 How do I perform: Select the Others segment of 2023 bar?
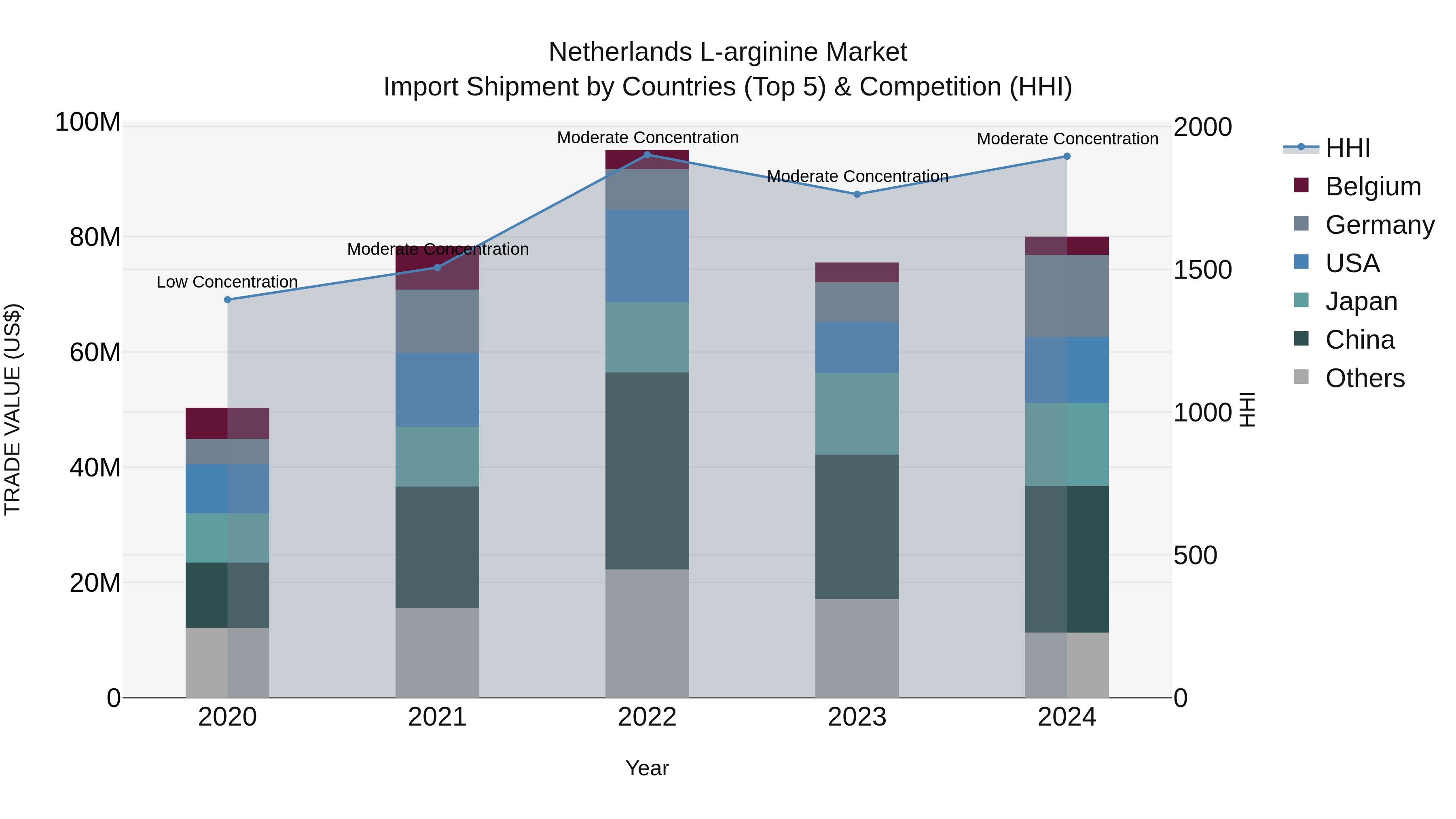pos(857,648)
